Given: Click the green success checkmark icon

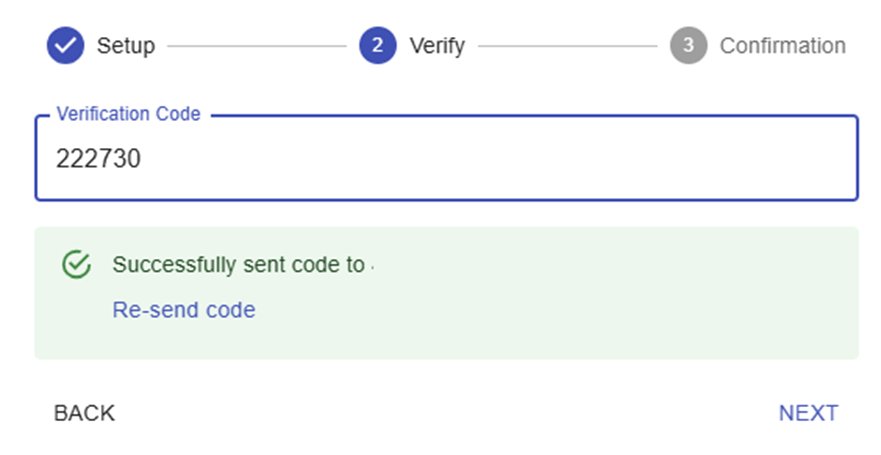Looking at the screenshot, I should [x=77, y=265].
